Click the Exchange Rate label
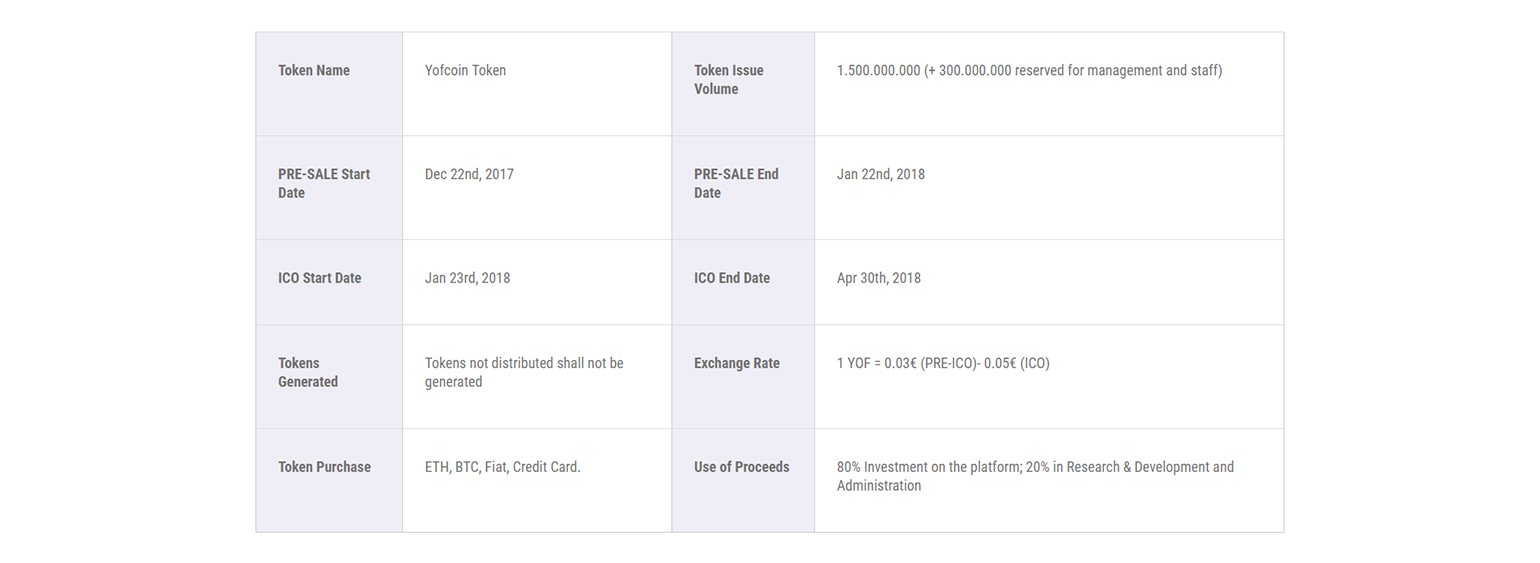Viewport: 1540px width, 563px height. click(737, 364)
